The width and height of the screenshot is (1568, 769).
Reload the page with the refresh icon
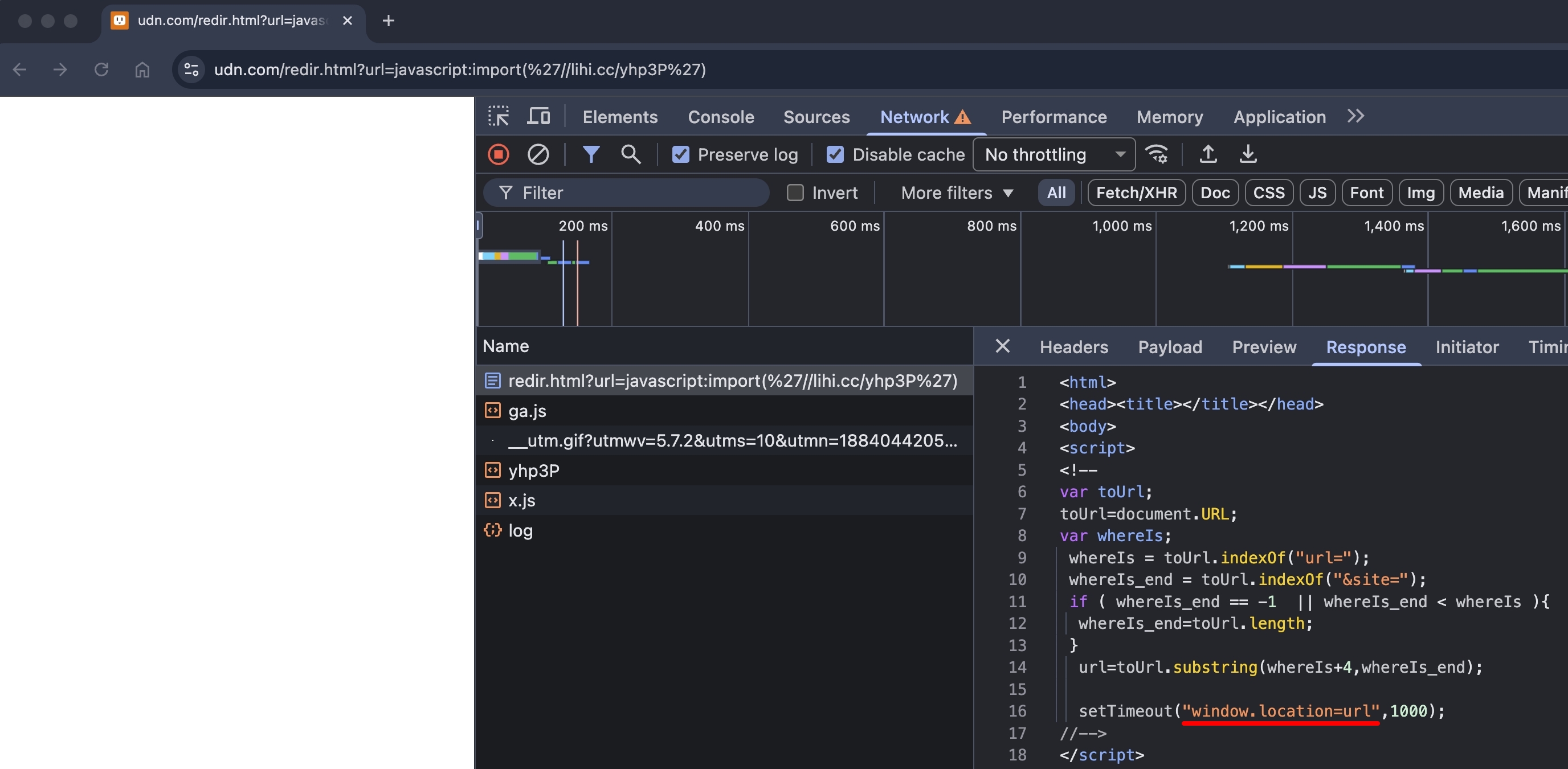click(101, 69)
